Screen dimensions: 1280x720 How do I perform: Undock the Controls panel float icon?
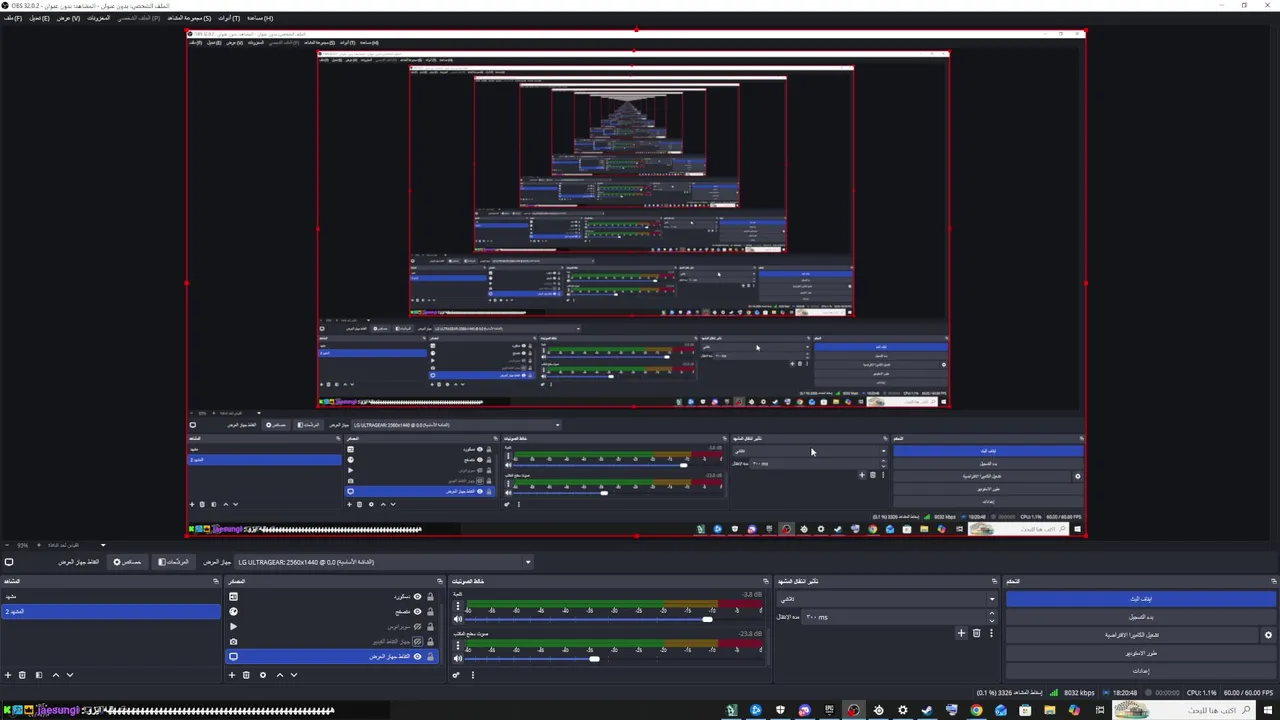click(x=1273, y=581)
